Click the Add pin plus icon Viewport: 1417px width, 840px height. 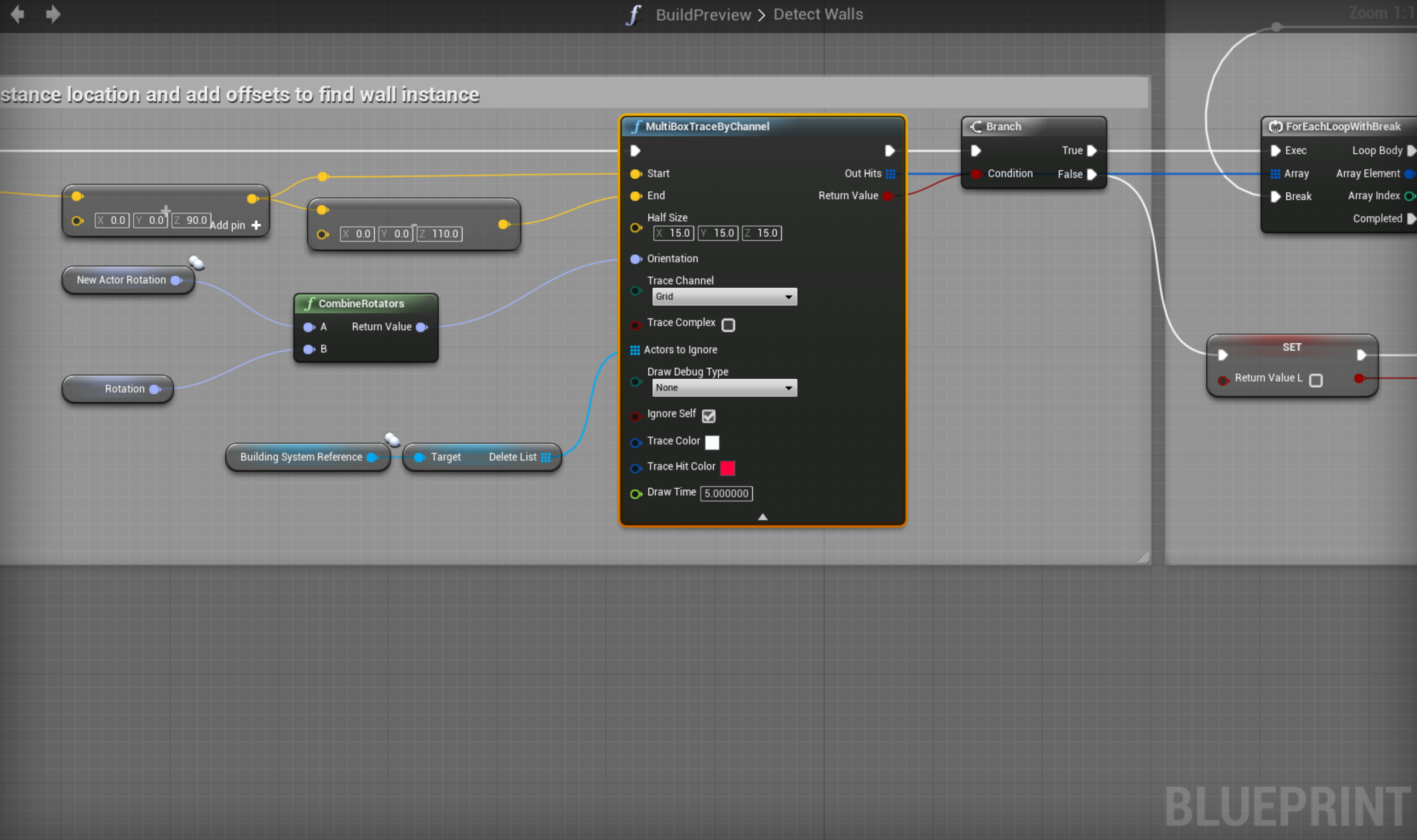click(x=257, y=225)
